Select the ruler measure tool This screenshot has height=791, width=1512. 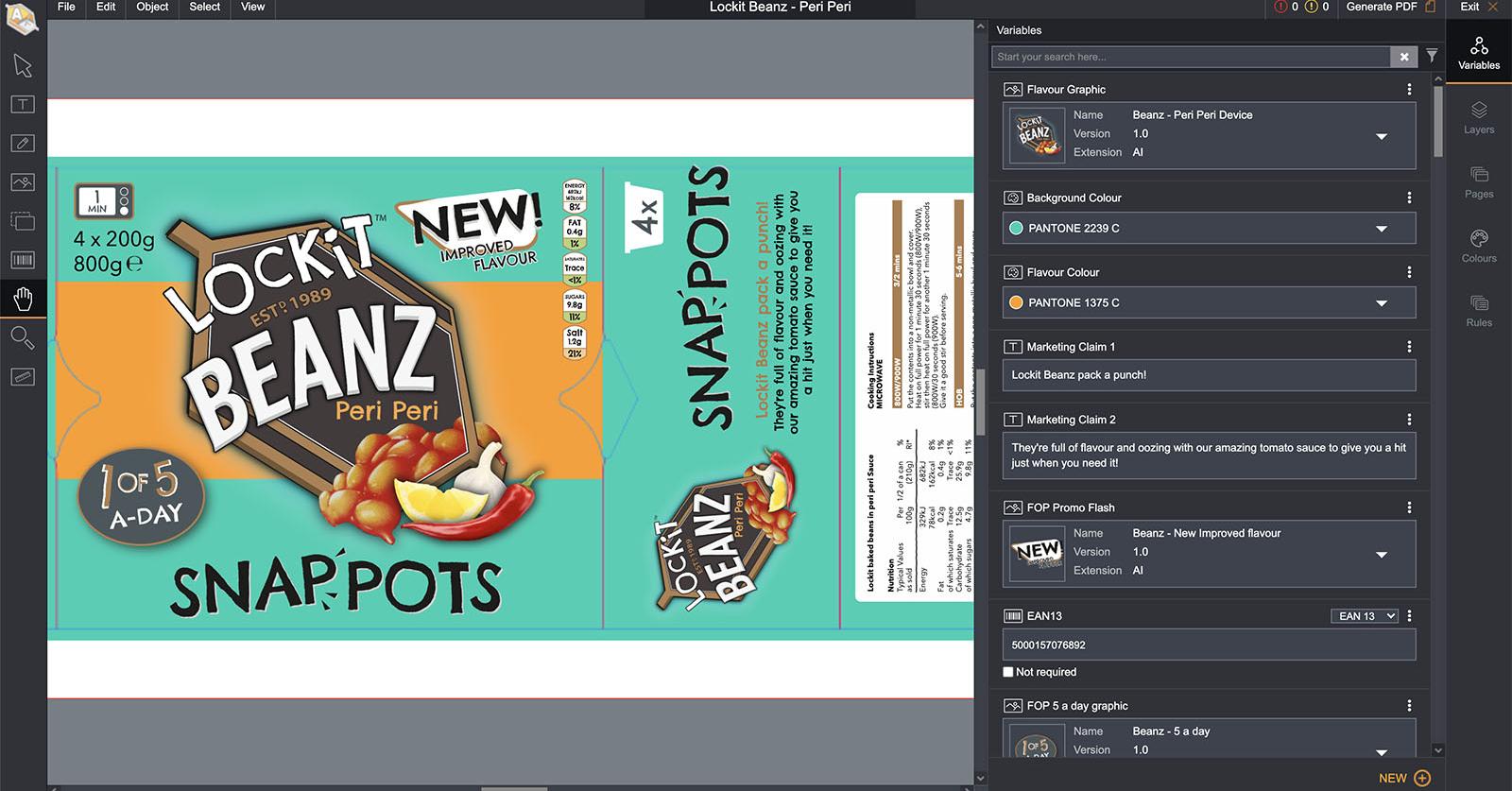coord(23,377)
